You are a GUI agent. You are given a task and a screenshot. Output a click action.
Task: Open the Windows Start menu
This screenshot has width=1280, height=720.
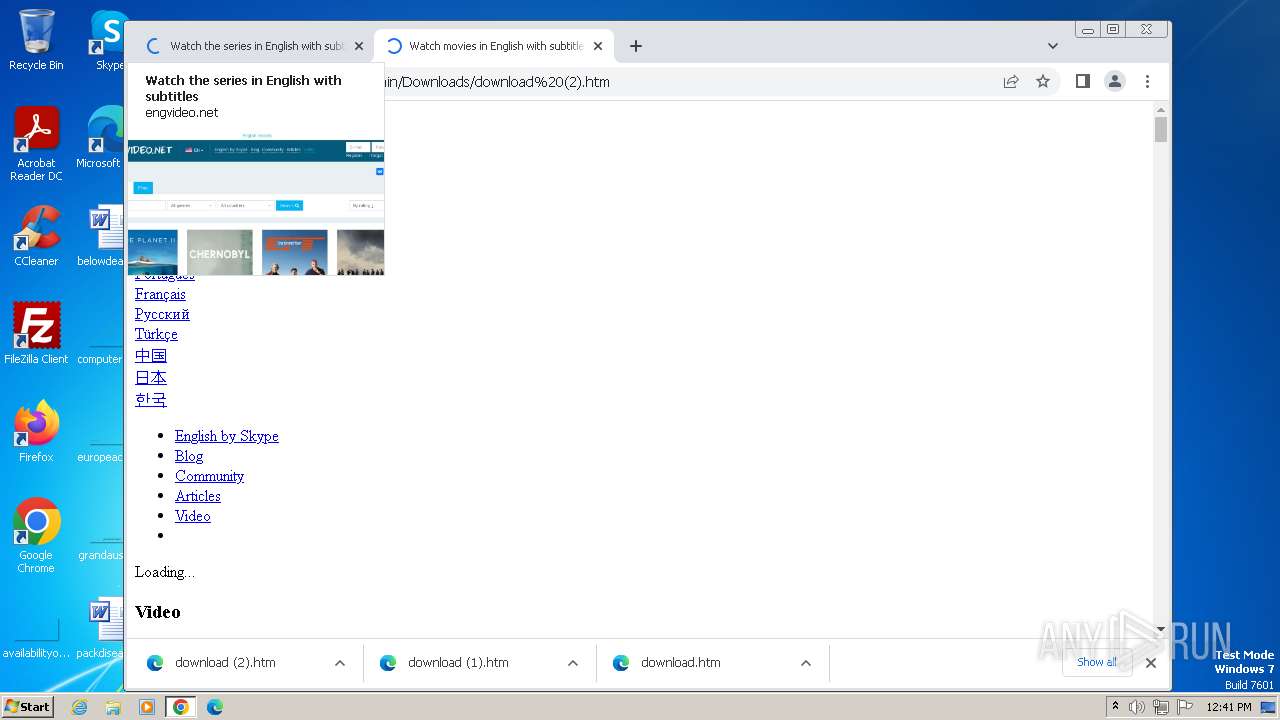click(x=28, y=706)
